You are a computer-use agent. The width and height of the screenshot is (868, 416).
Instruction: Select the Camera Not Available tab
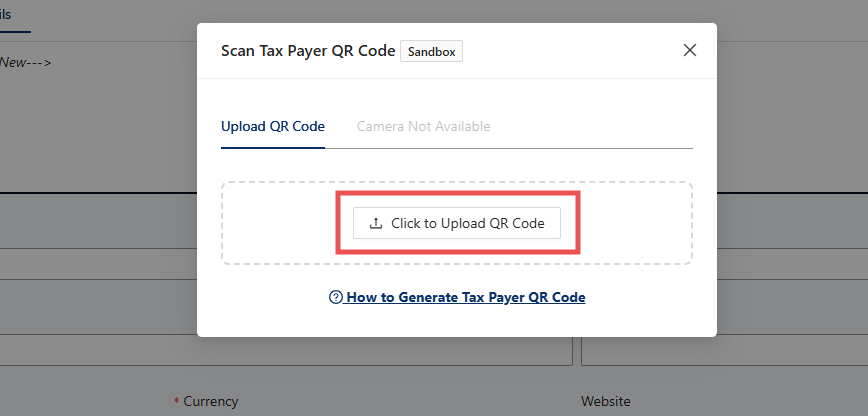(x=423, y=127)
